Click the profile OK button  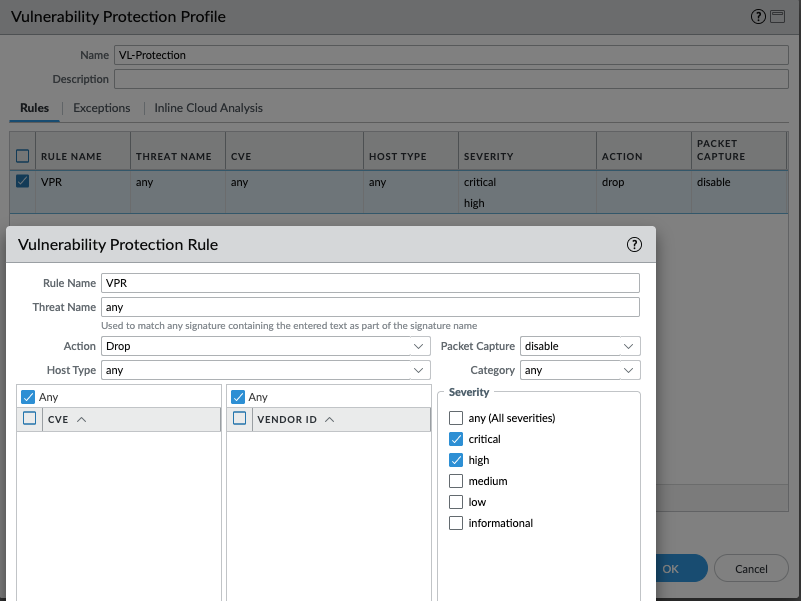coord(681,568)
